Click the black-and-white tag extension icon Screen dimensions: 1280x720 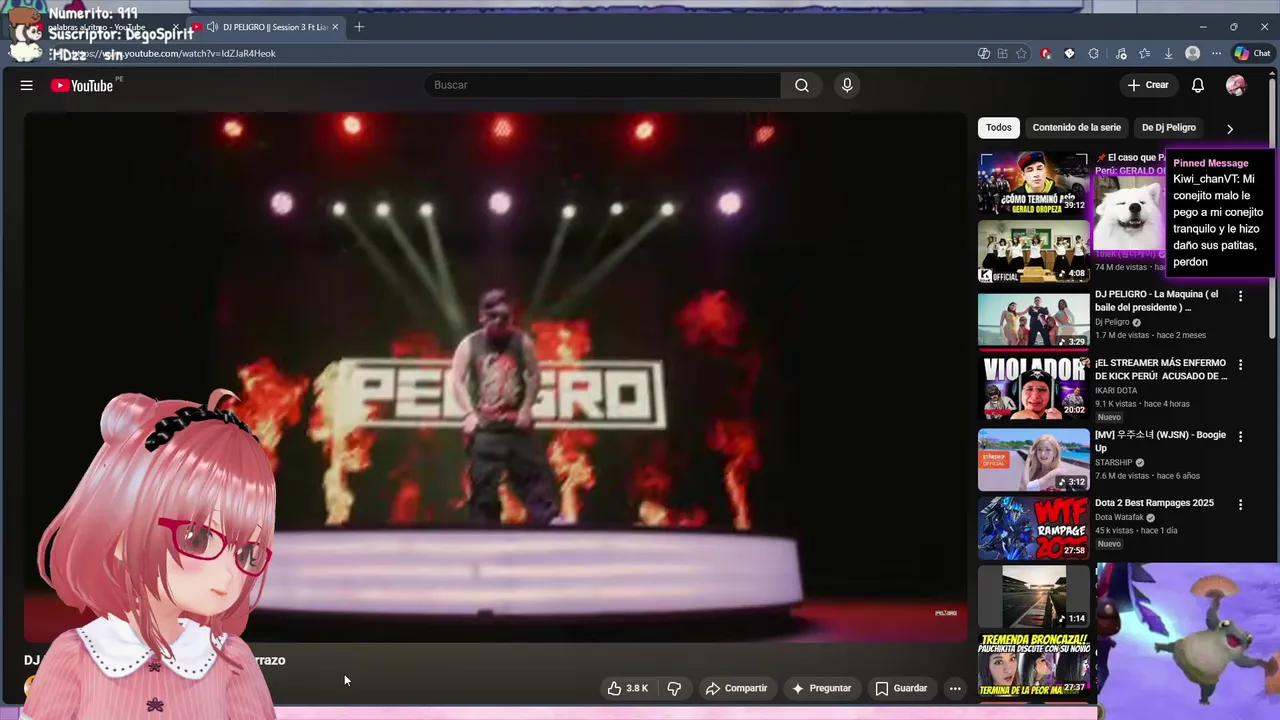(1069, 53)
